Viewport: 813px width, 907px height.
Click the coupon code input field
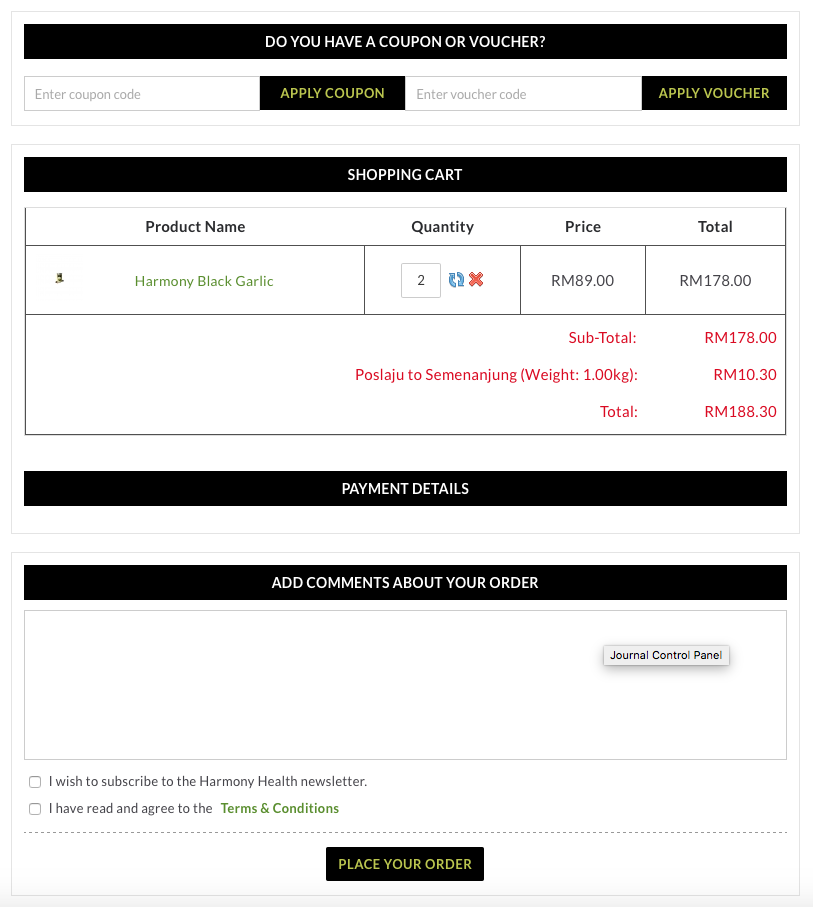pos(140,93)
